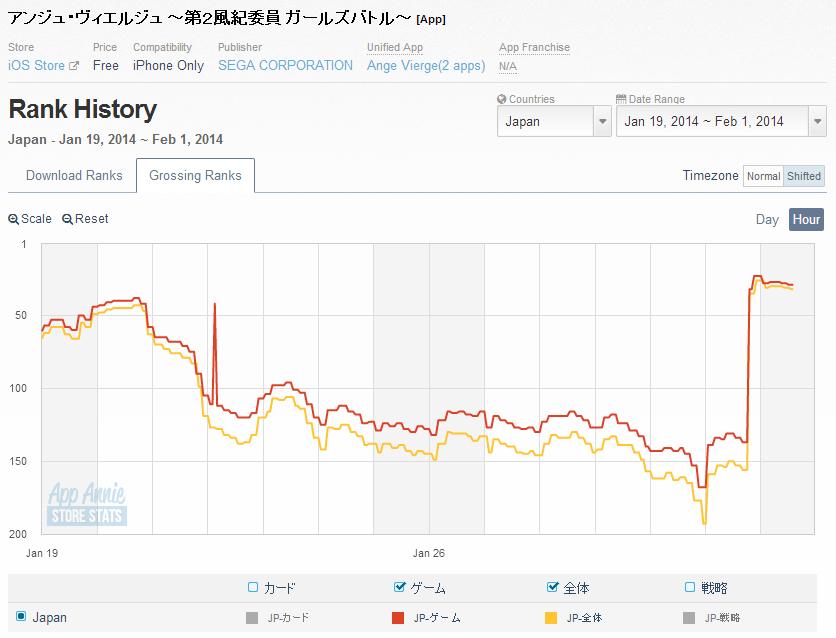836x638 pixels.
Task: Uncheck the ゲーム category checkbox
Action: [x=400, y=587]
